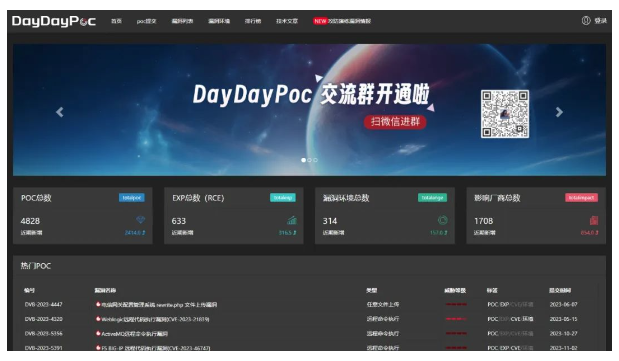Click the 漏洞名称 column header
Screen dimensions: 619x361
click(x=105, y=290)
